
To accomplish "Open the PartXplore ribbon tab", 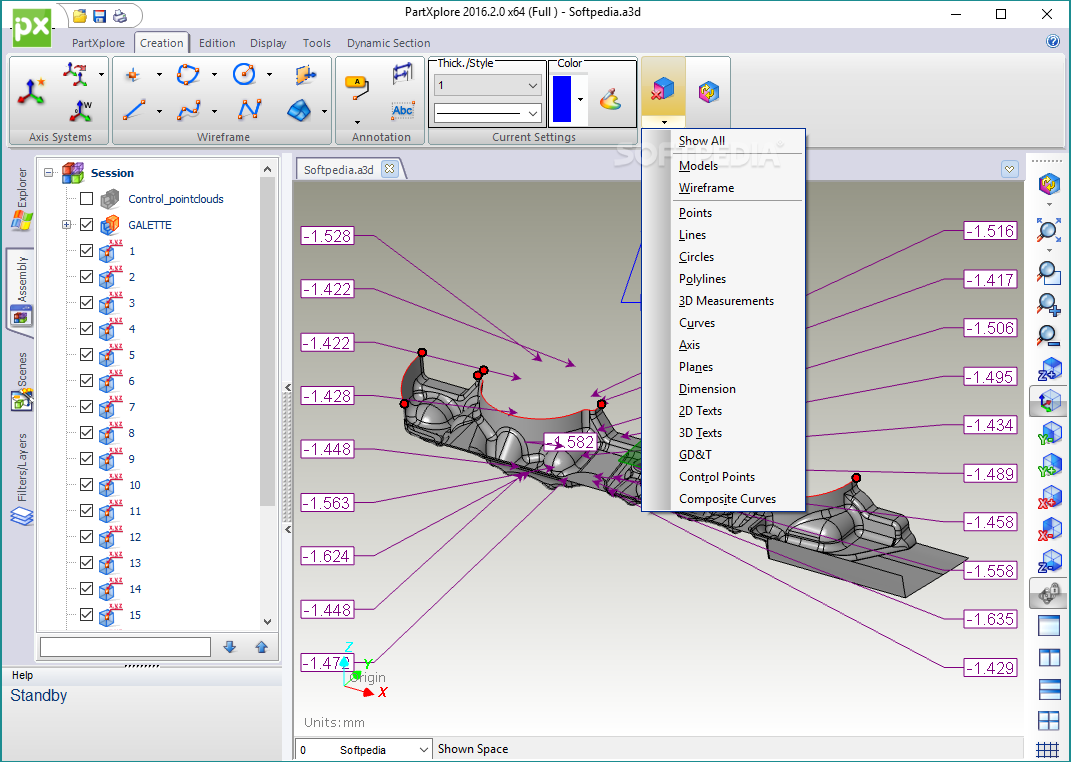I will tap(98, 43).
